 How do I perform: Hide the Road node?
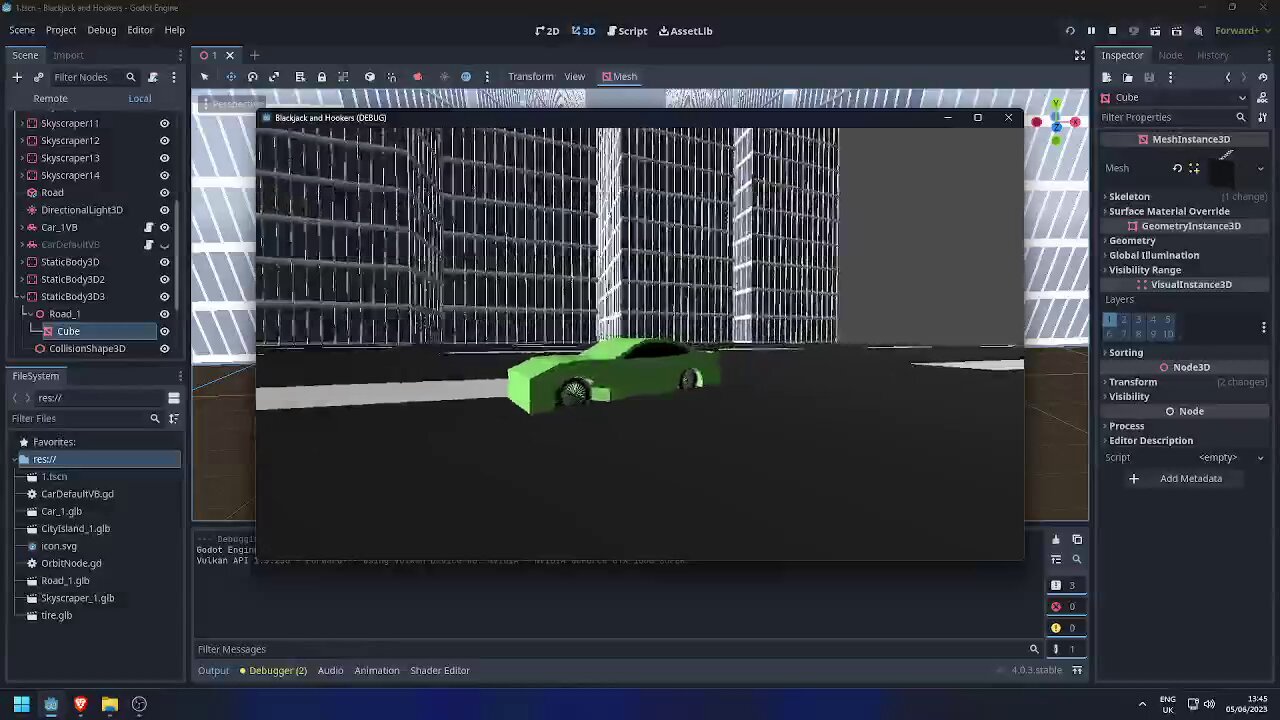click(x=165, y=193)
